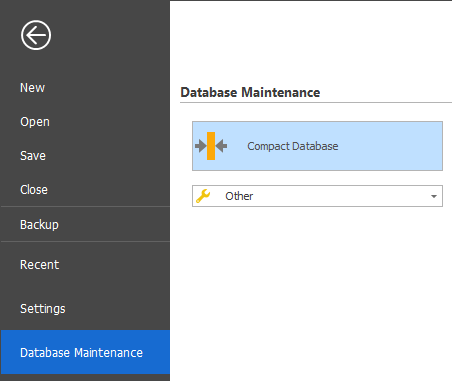This screenshot has width=452, height=381.
Task: Click the yellow wrench icon beside Other
Action: pyautogui.click(x=203, y=196)
